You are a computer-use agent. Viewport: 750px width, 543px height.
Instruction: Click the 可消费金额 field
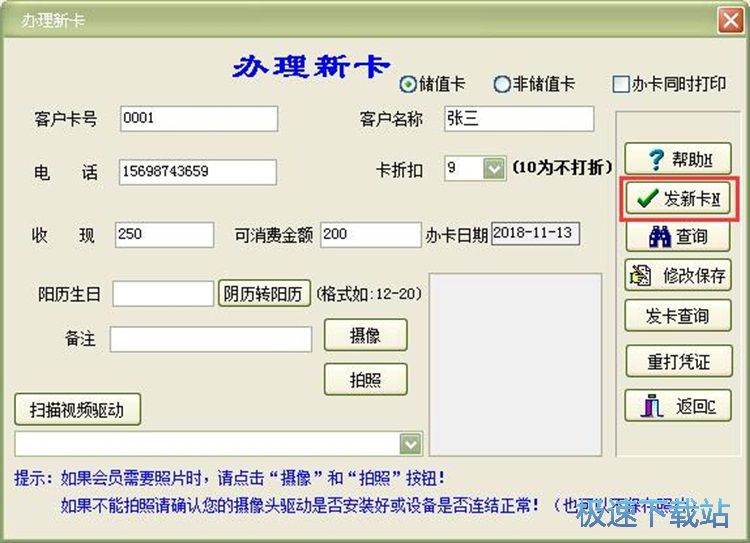pyautogui.click(x=371, y=234)
